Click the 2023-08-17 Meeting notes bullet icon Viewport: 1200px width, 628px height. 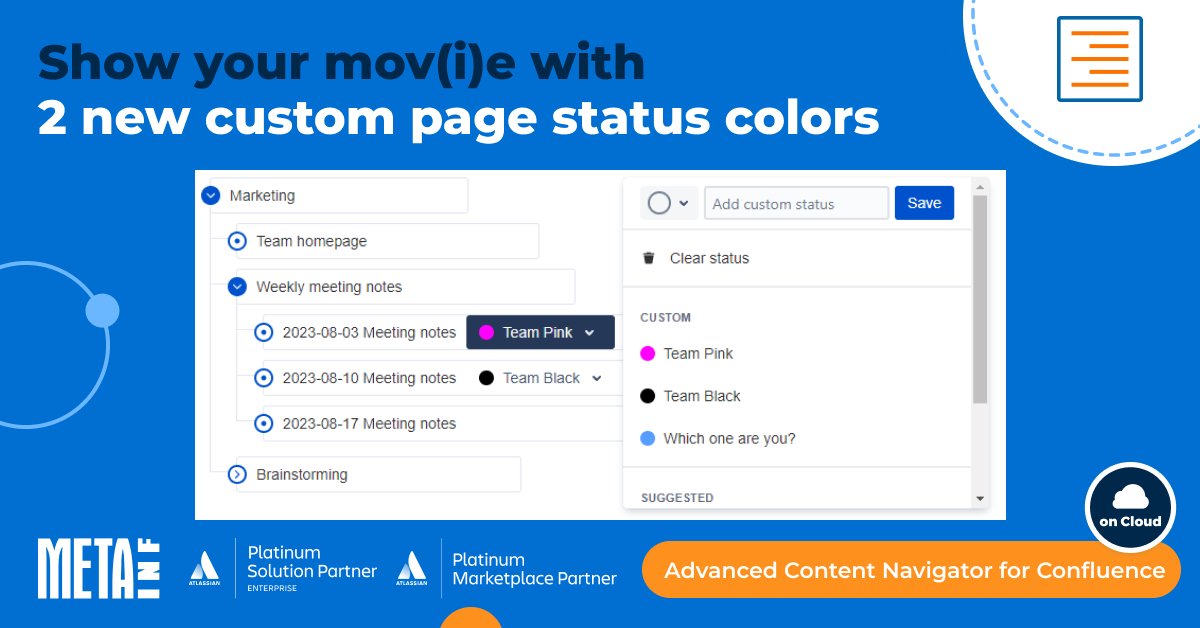click(x=264, y=424)
